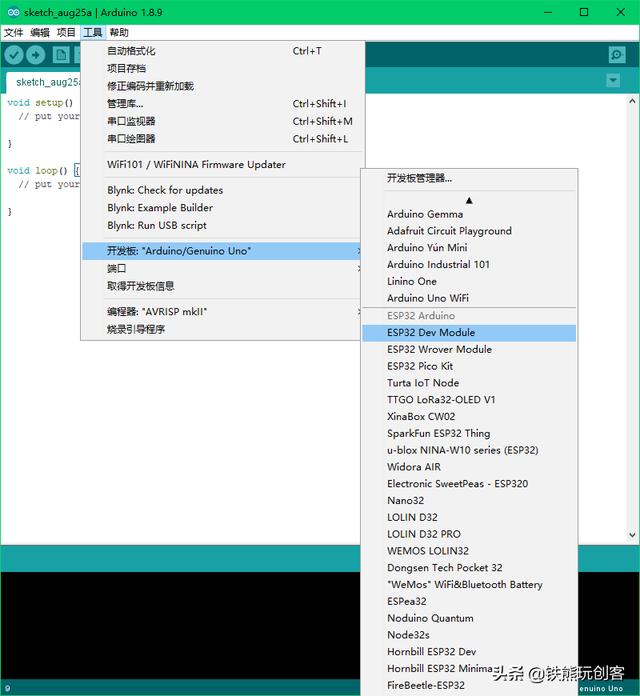Screen dimensions: 640x696
Task: Expand the 端口 port submenu
Action: 223,269
